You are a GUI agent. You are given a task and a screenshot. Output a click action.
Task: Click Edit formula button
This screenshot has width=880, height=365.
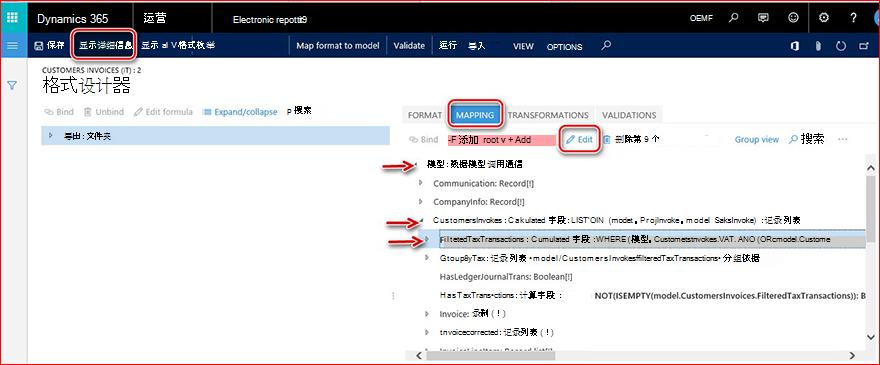tap(163, 112)
